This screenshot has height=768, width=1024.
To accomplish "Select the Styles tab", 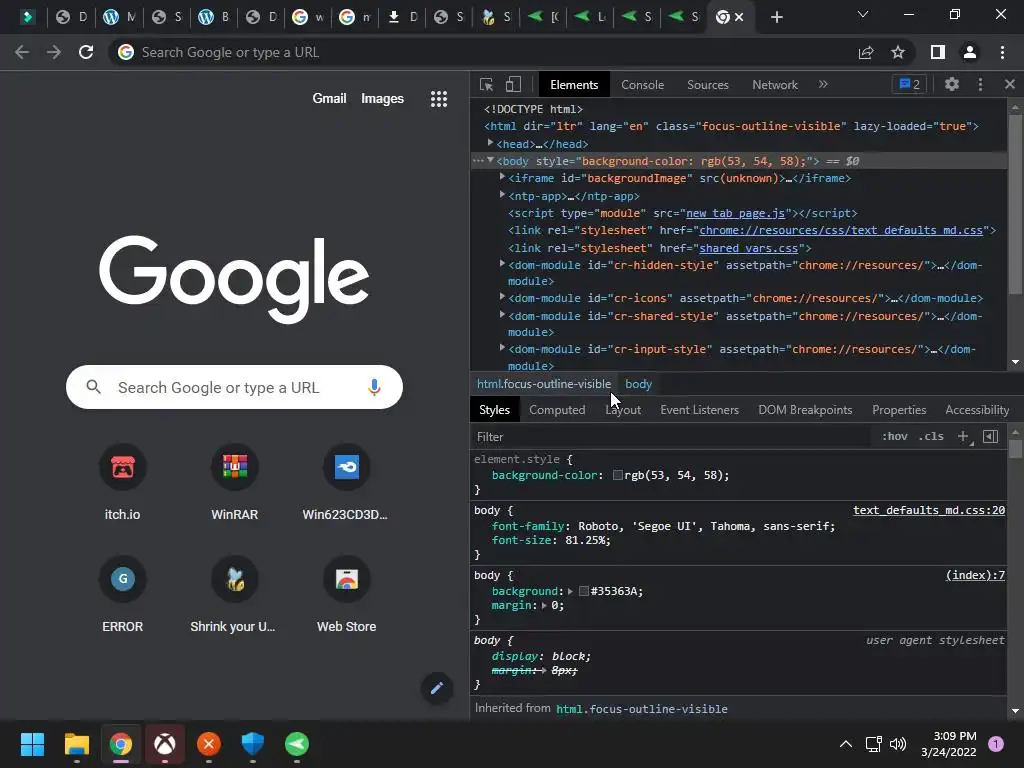I will click(x=494, y=410).
